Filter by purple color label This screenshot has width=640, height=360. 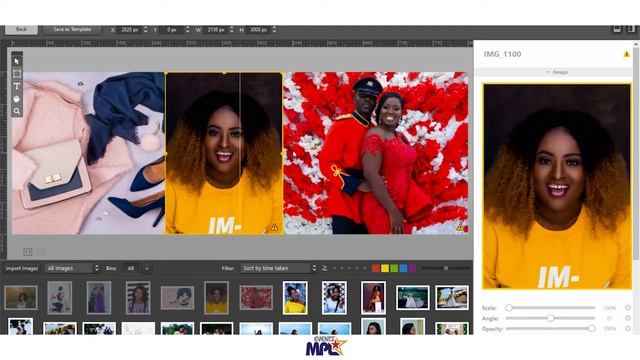coord(412,268)
